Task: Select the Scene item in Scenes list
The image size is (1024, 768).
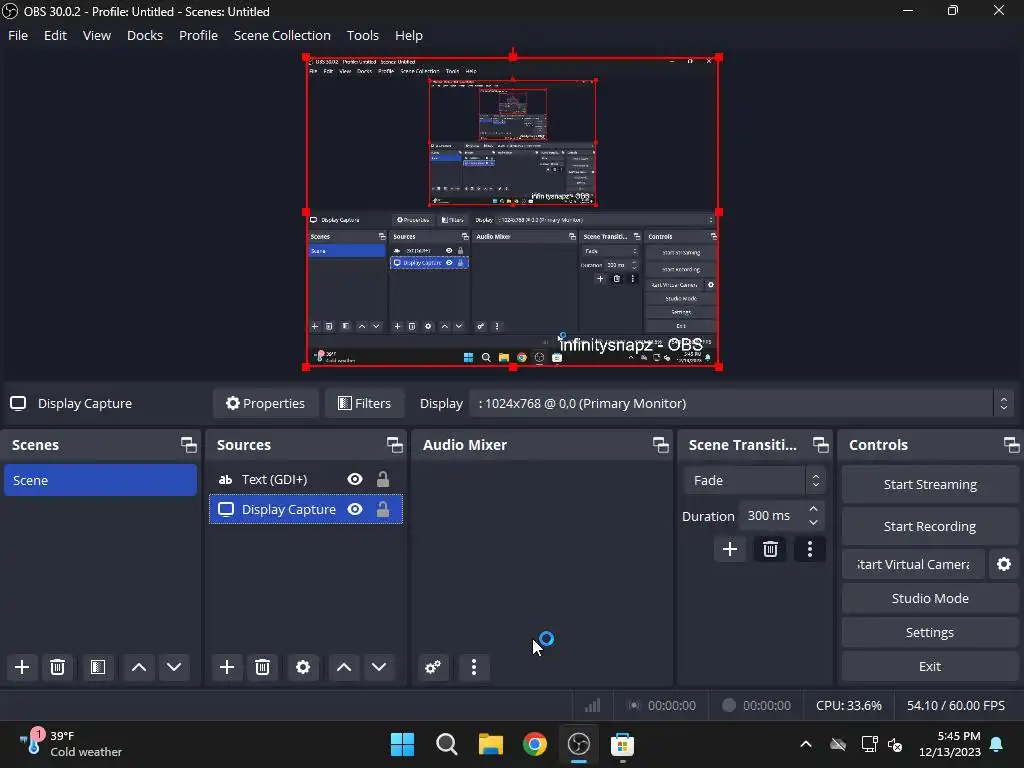Action: [x=101, y=480]
